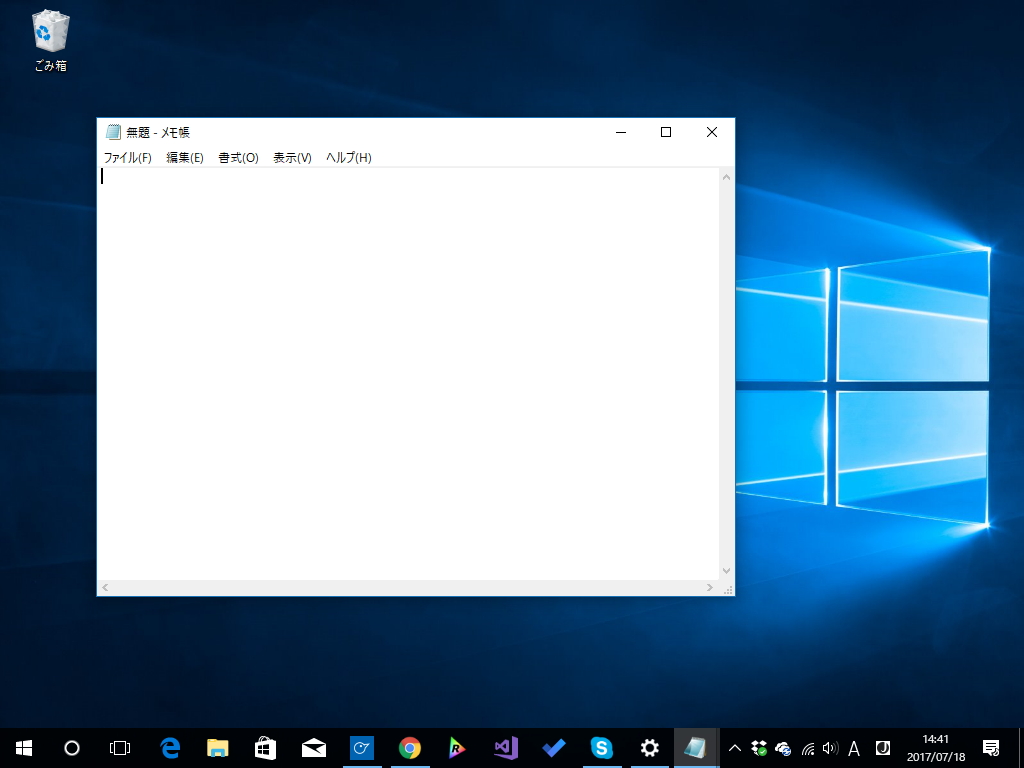Open the volume control icon
Image resolution: width=1024 pixels, height=768 pixels.
pyautogui.click(x=831, y=748)
